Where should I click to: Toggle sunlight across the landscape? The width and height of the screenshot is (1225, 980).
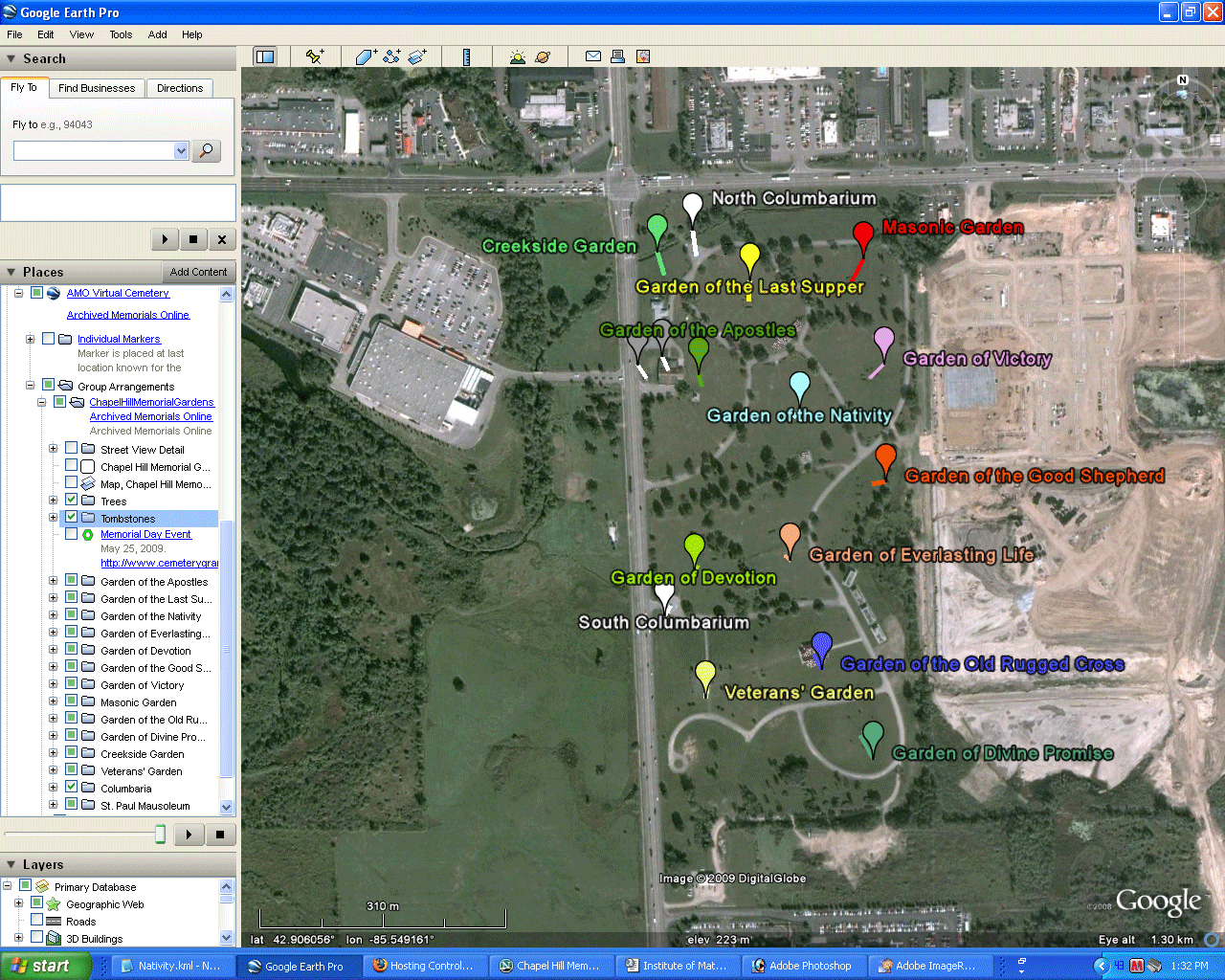(518, 57)
